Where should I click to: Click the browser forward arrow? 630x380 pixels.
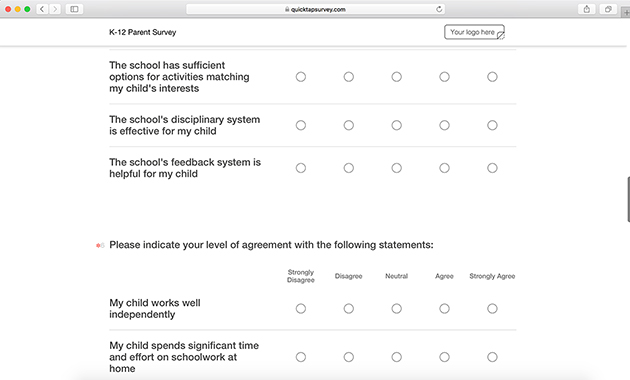coord(55,9)
